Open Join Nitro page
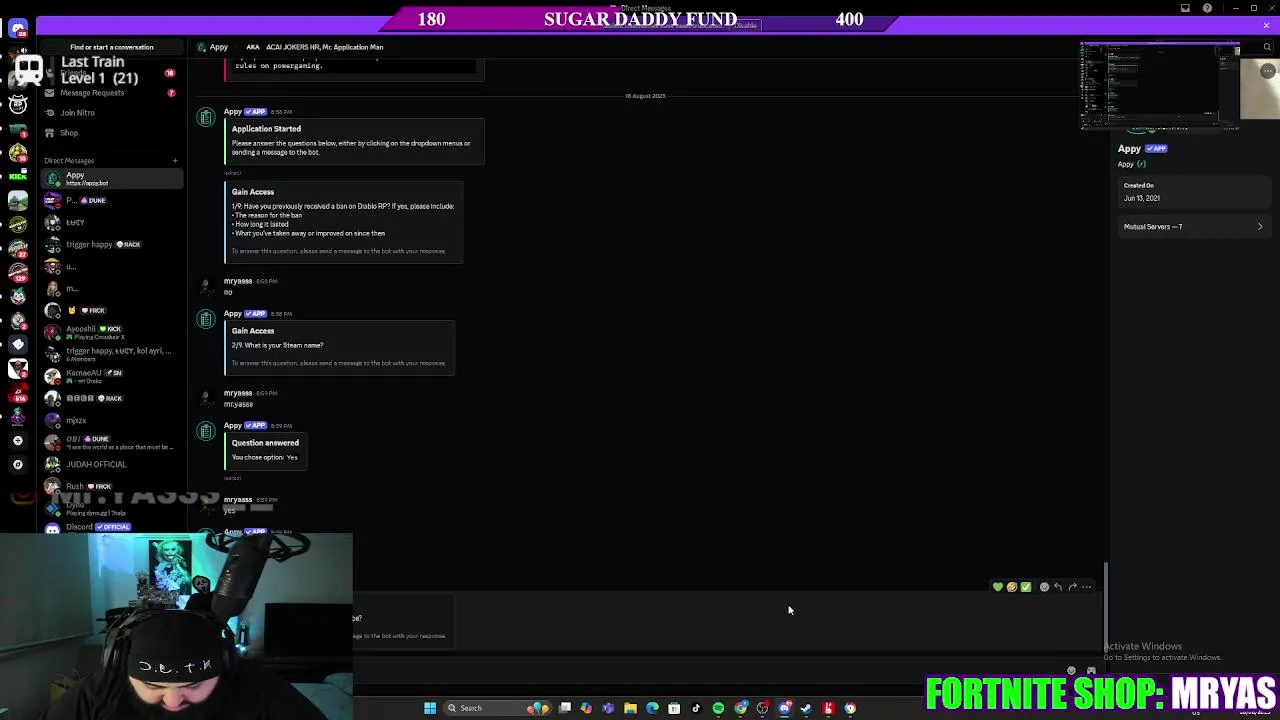The width and height of the screenshot is (1280, 720). [110, 113]
